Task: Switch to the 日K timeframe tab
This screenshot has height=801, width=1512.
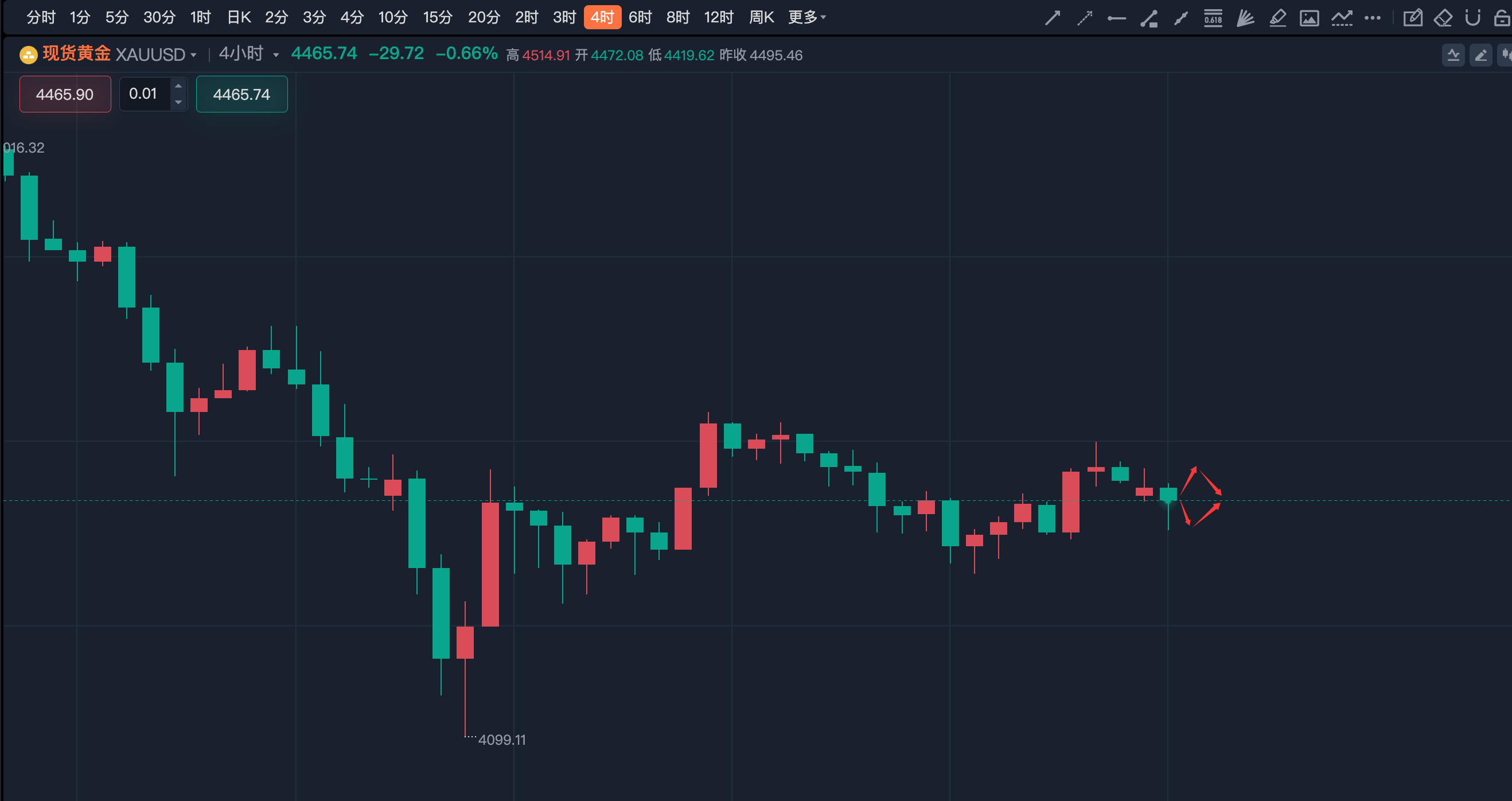Action: tap(239, 18)
